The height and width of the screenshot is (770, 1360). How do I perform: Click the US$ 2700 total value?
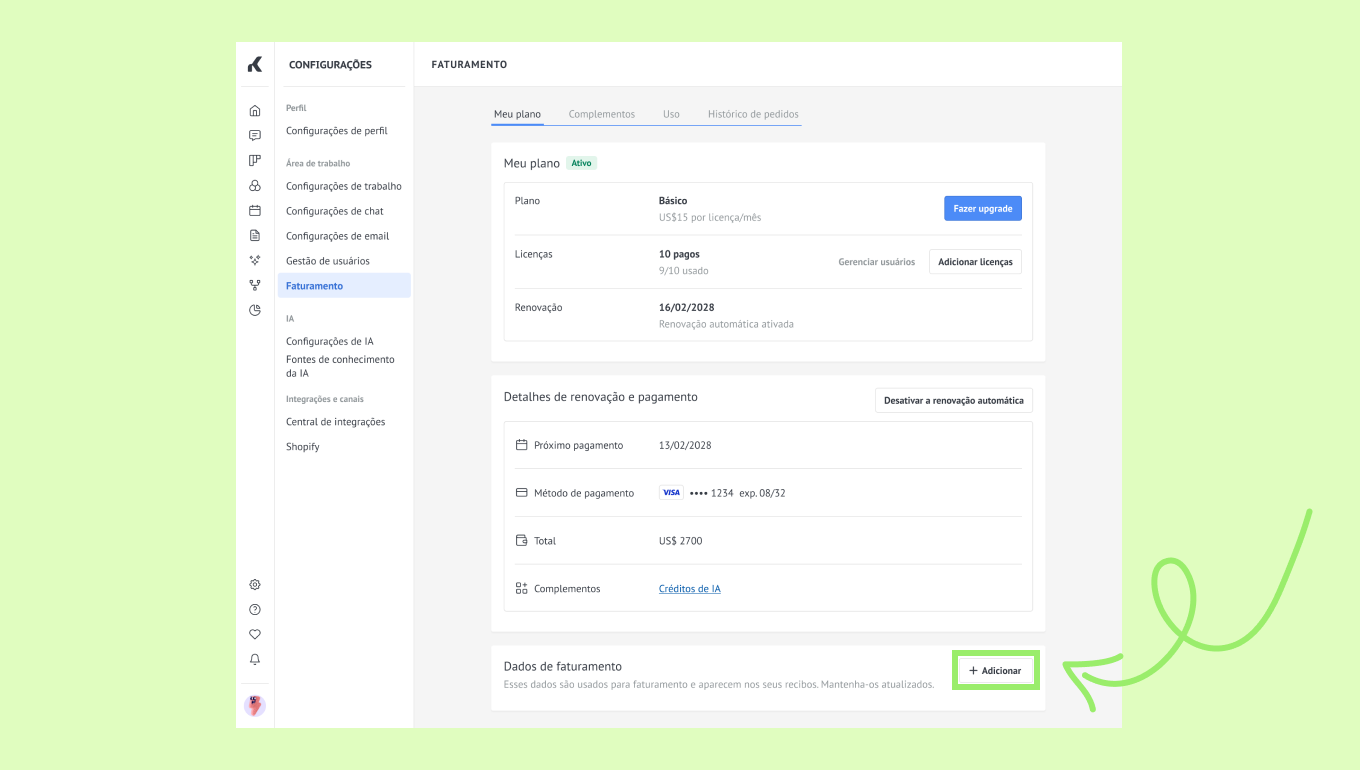681,541
